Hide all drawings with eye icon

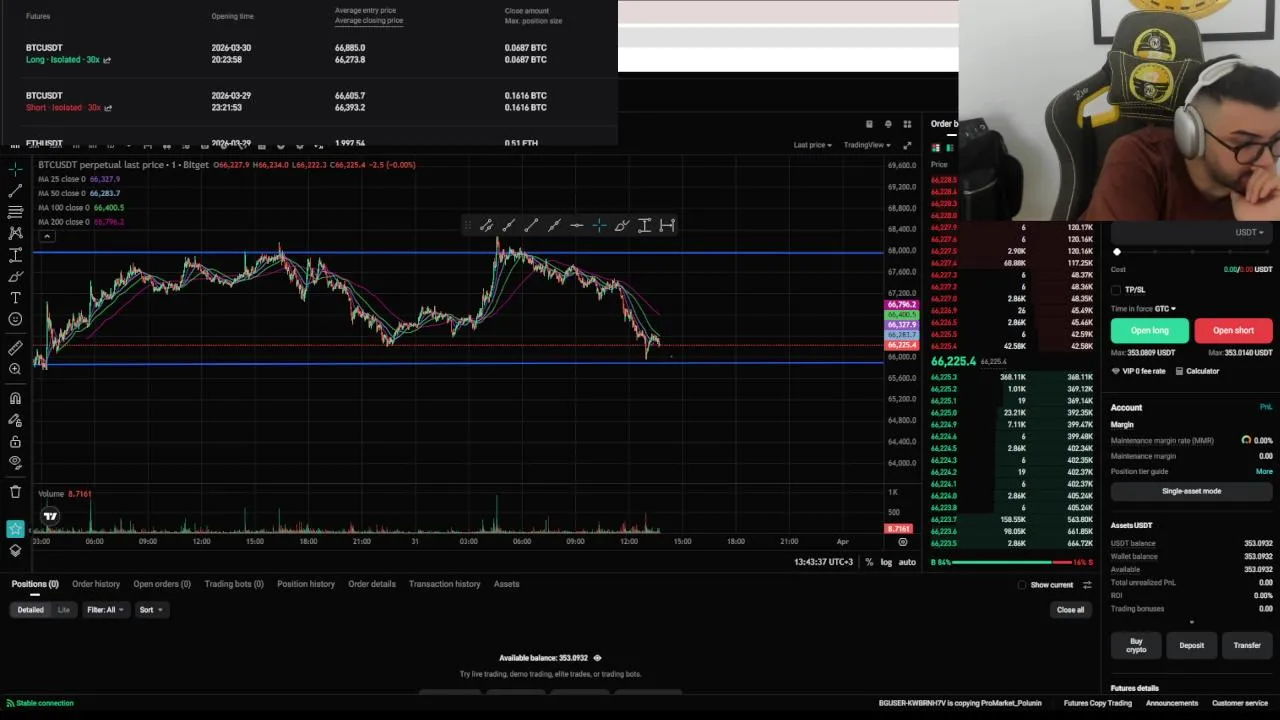[x=15, y=463]
